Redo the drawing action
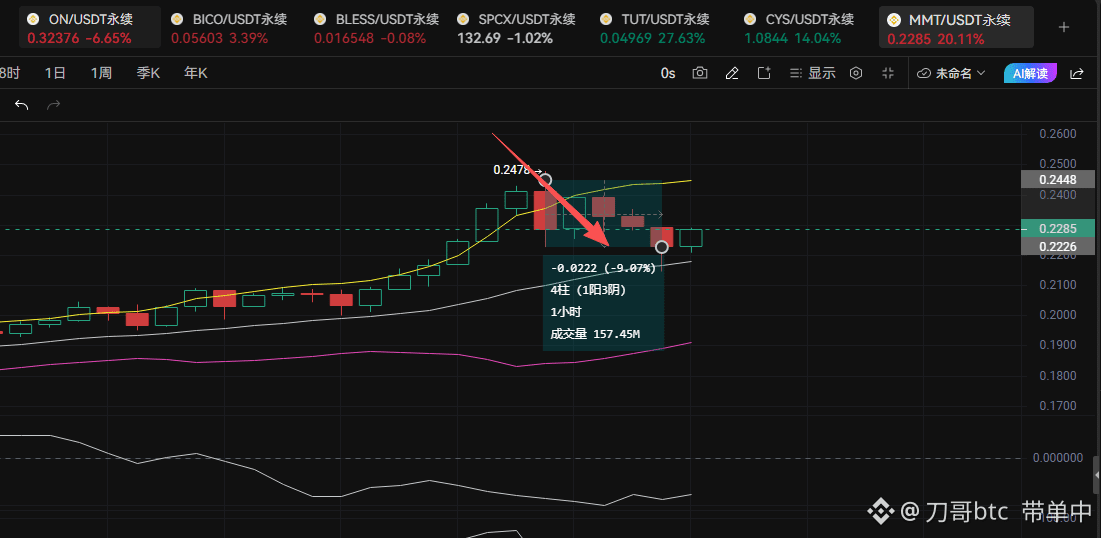The image size is (1101, 538). (53, 105)
